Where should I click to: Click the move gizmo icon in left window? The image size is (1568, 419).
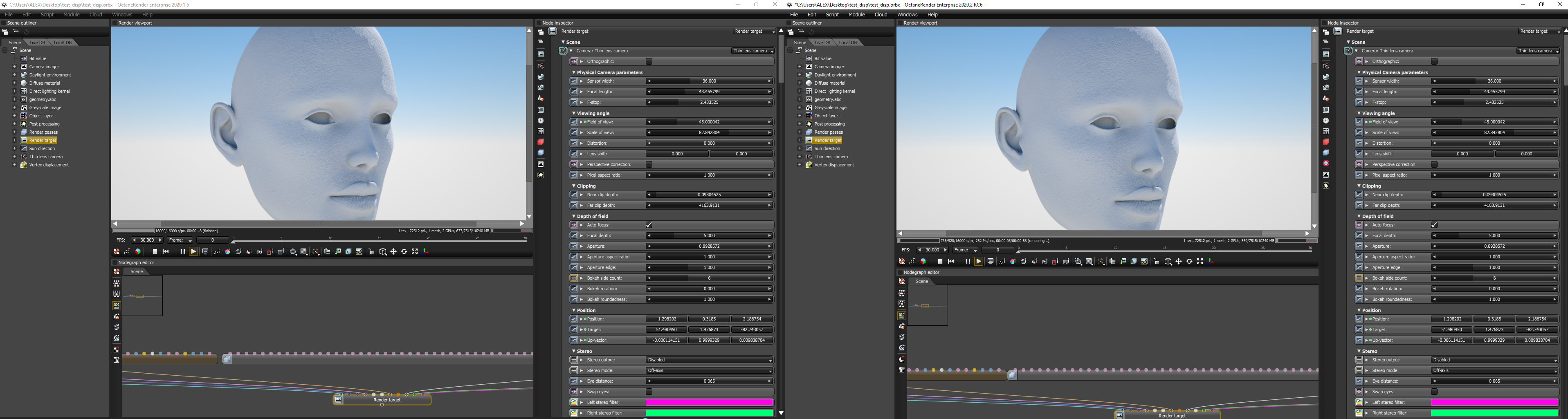pyautogui.click(x=394, y=252)
